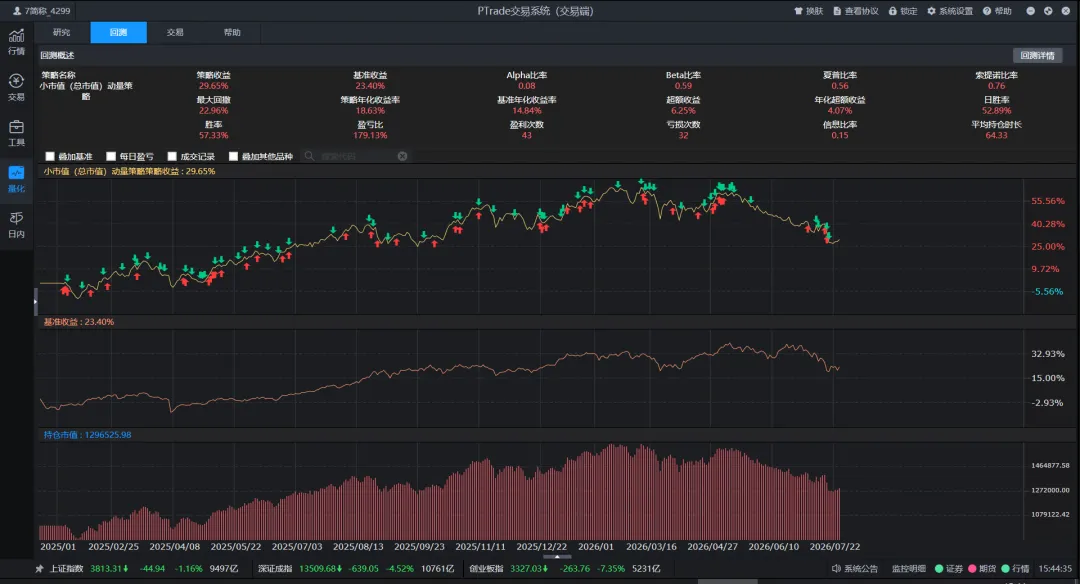The image size is (1080, 584).
Task: Switch to the 研究 tab
Action: [61, 32]
